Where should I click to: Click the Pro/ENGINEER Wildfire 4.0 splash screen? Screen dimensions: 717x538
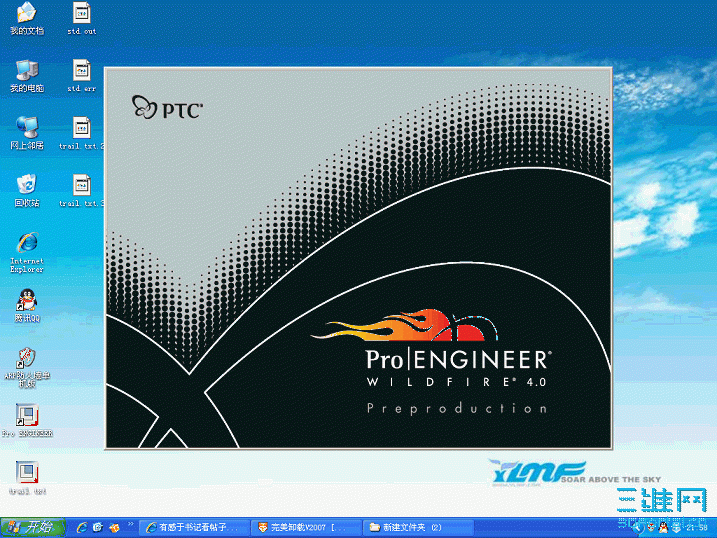click(x=358, y=258)
